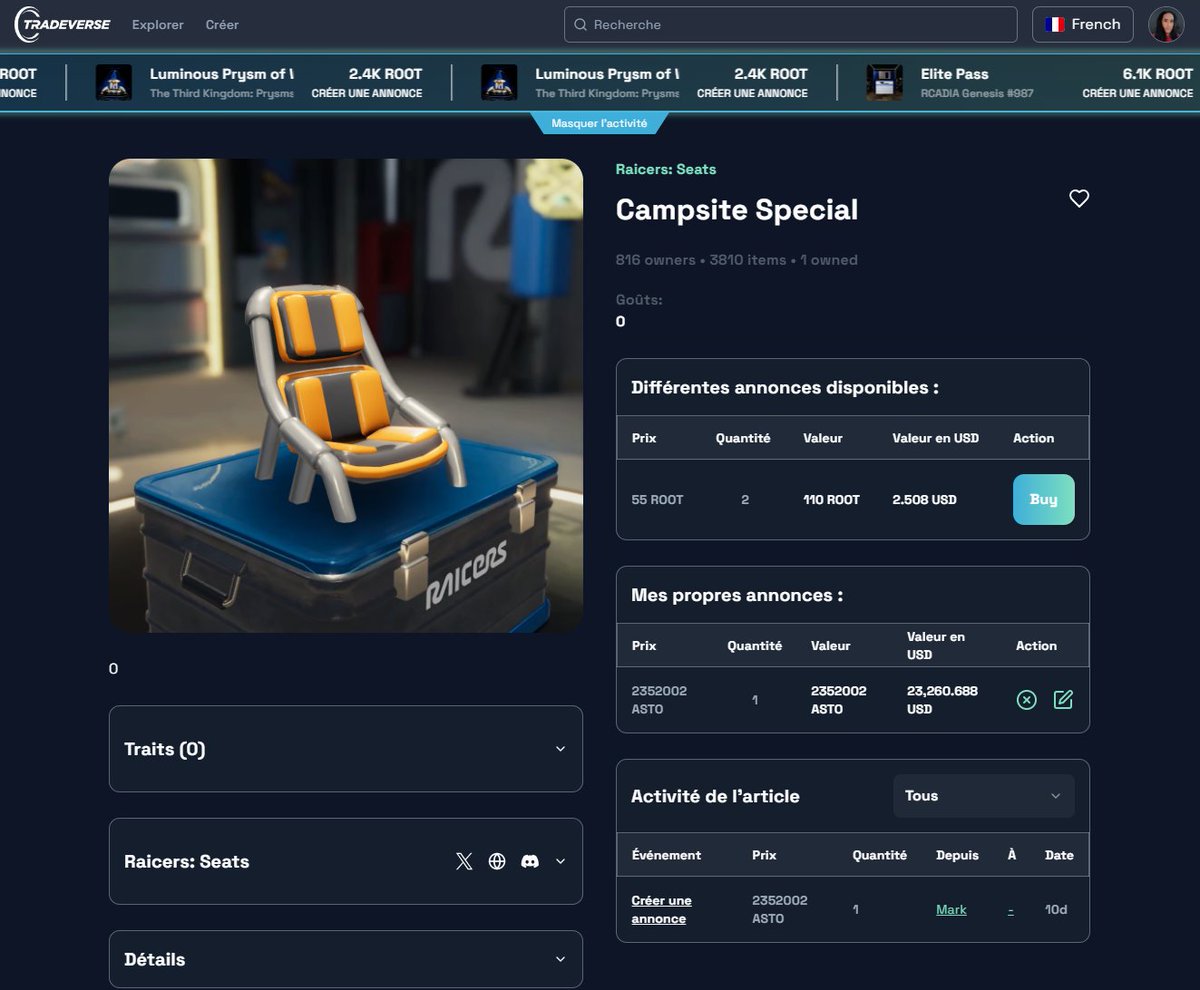Open the Raicers: Seats collection link
This screenshot has height=990, width=1200.
point(666,169)
